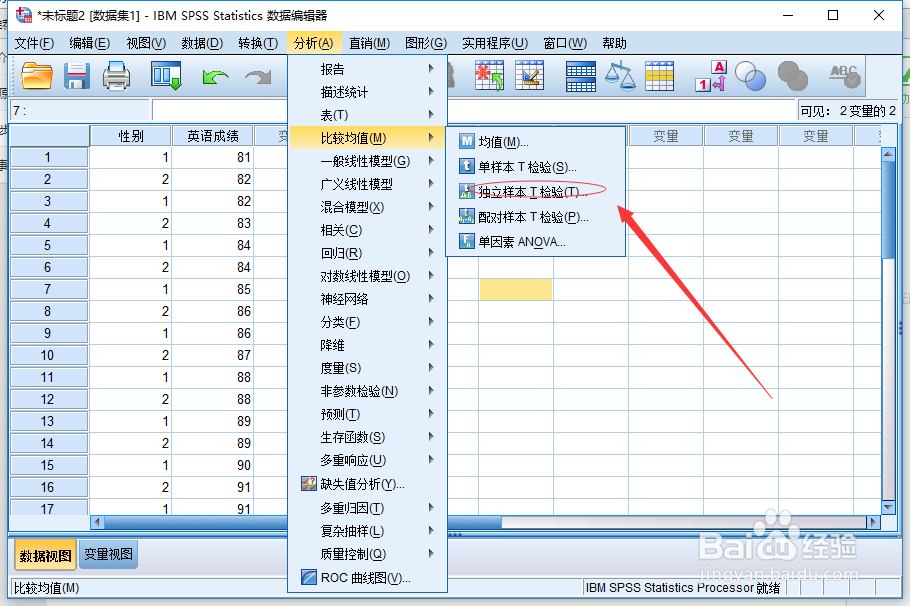Expand General Linear Model (一般线性模型) submenu
Image resolution: width=910 pixels, height=606 pixels.
point(367,161)
